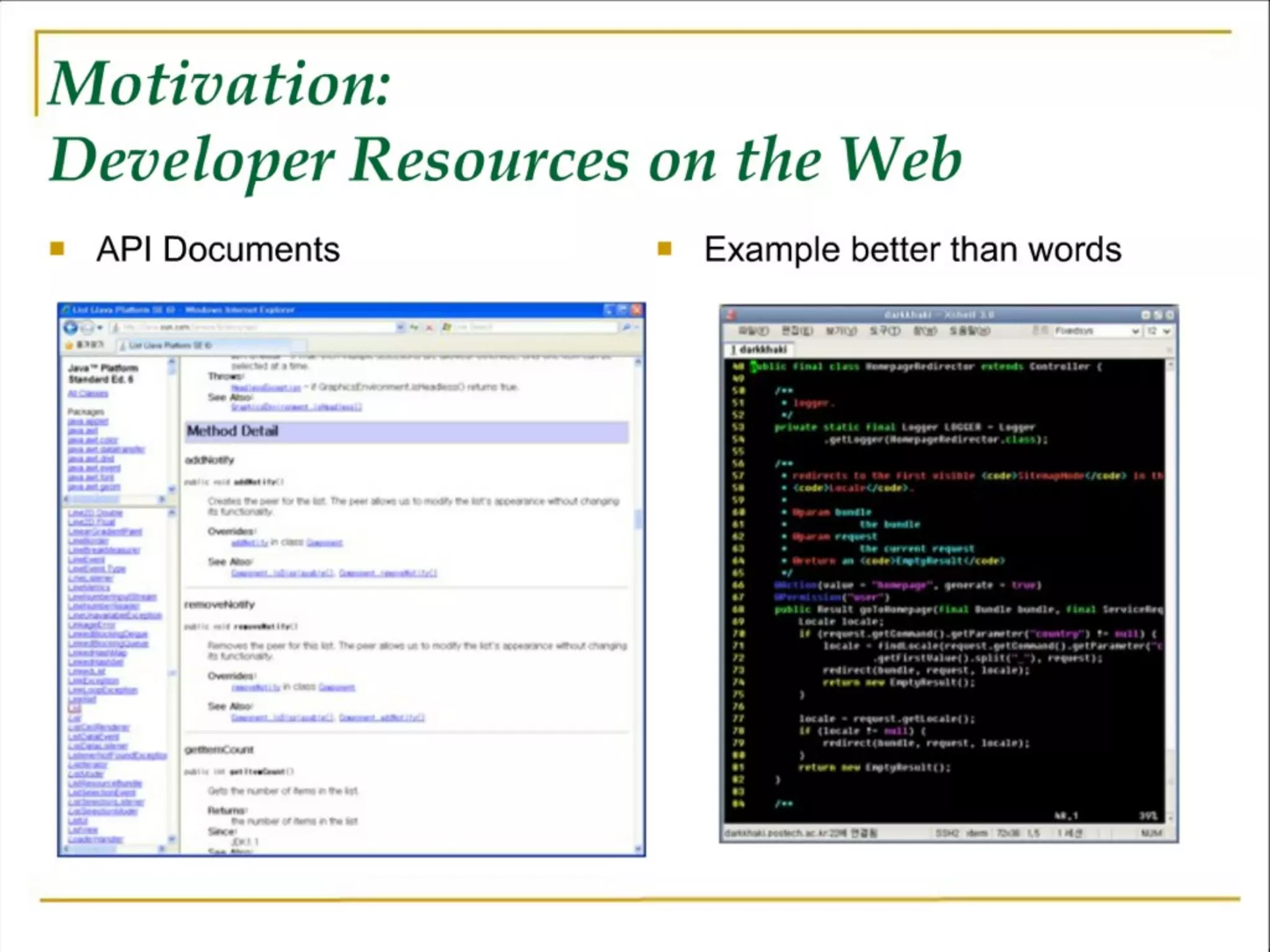The height and width of the screenshot is (952, 1270).
Task: Open the 창(W) Window menu in Xshell
Action: point(925,331)
